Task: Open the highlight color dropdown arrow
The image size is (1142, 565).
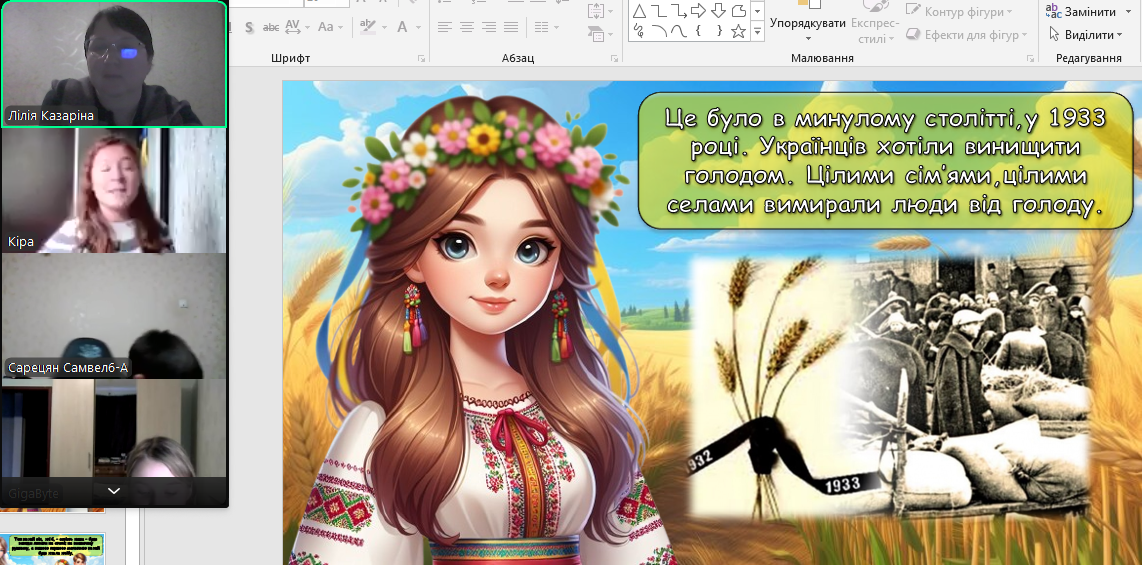Action: [383, 28]
